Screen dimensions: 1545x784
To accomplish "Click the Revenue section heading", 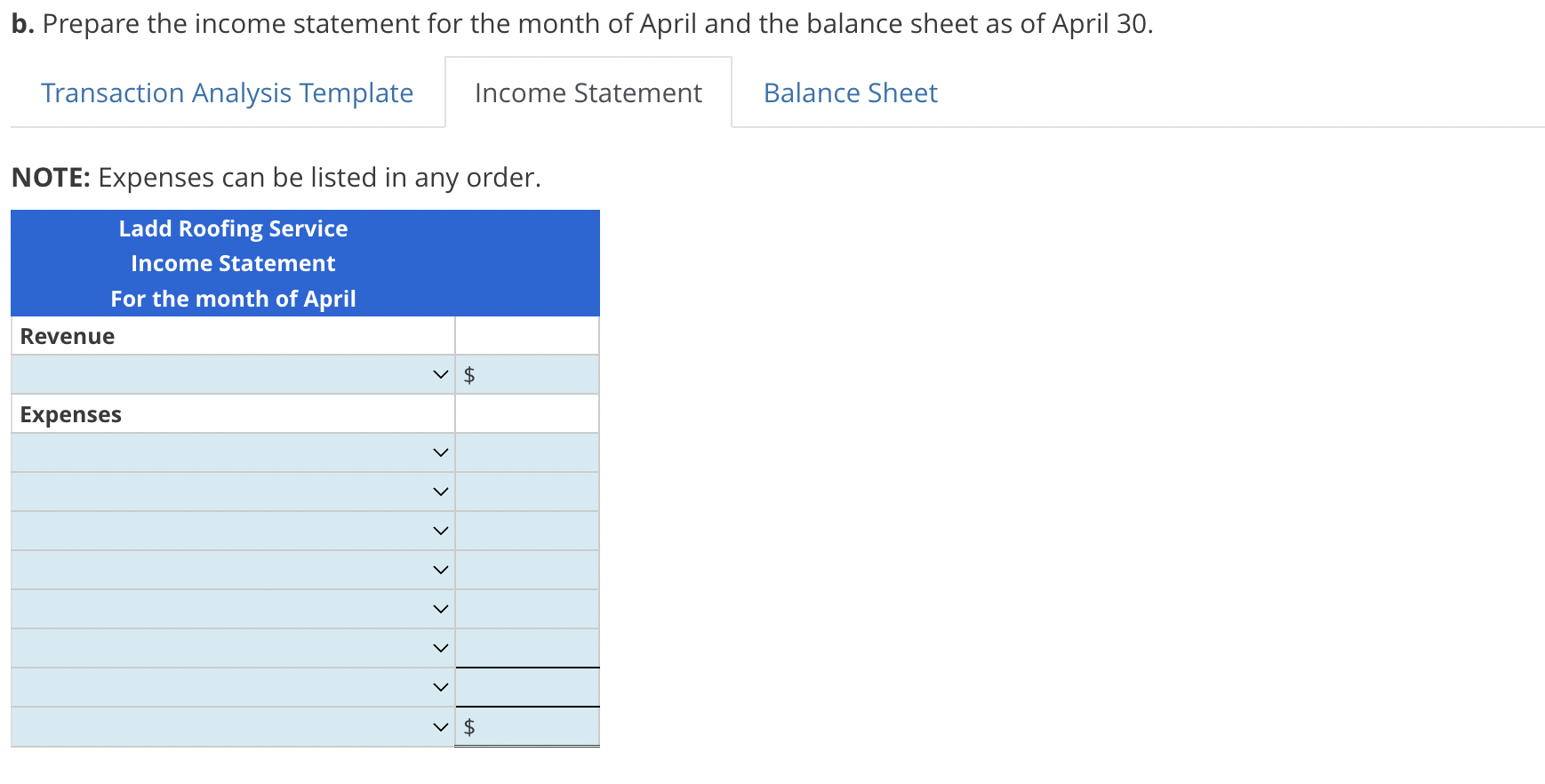I will pyautogui.click(x=67, y=336).
